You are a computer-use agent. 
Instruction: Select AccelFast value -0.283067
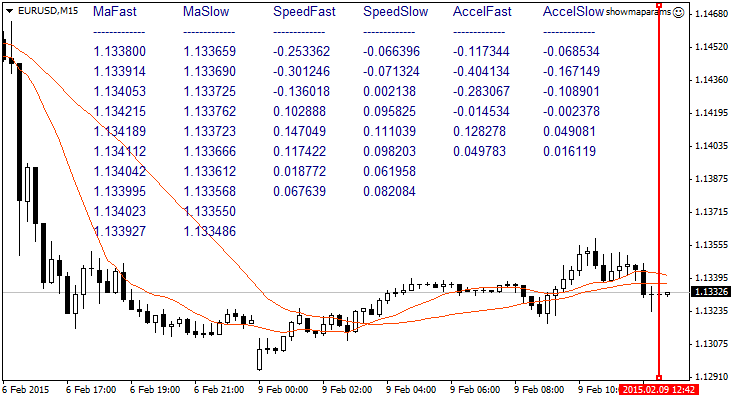pos(482,91)
